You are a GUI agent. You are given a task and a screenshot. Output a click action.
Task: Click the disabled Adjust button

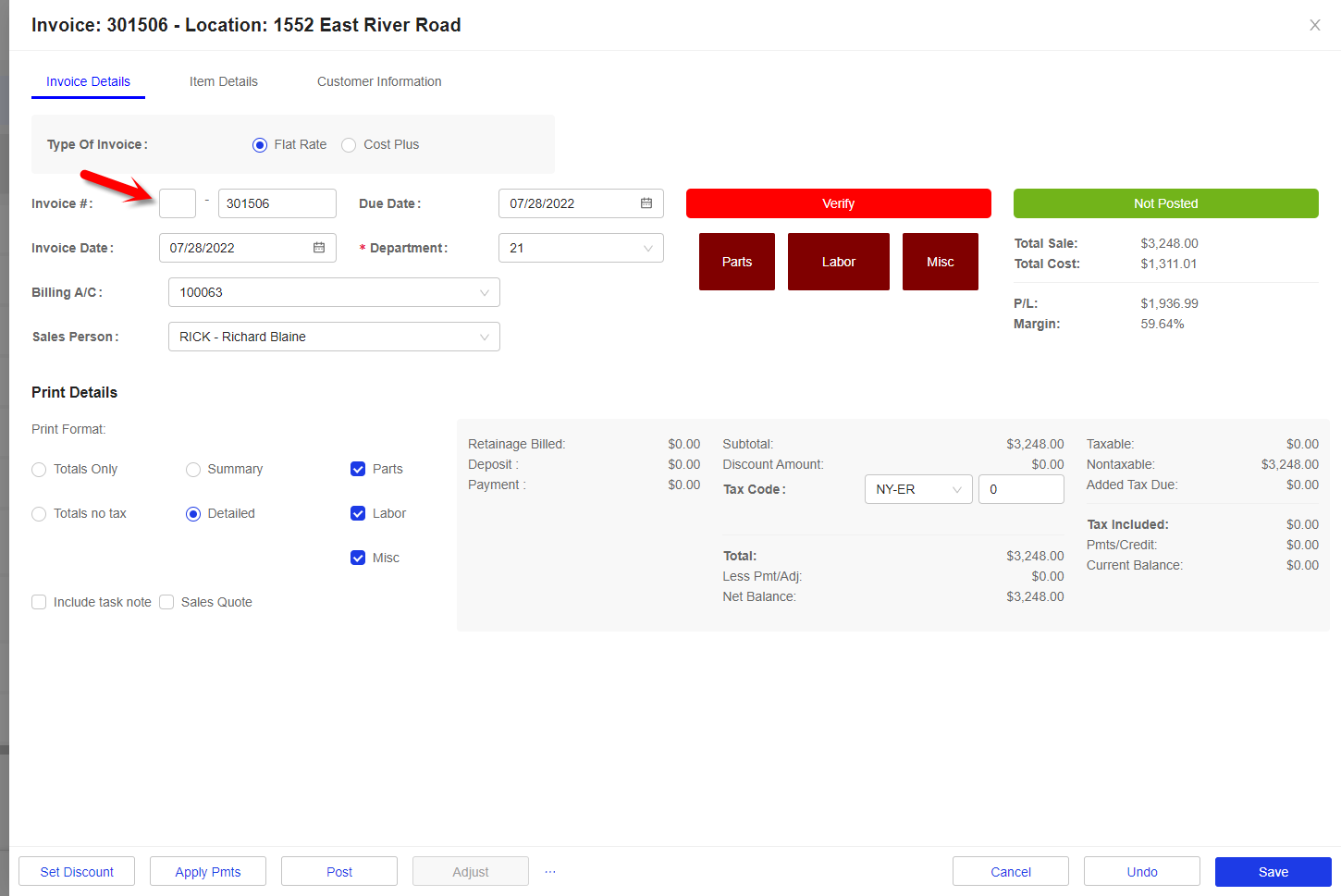pos(471,872)
